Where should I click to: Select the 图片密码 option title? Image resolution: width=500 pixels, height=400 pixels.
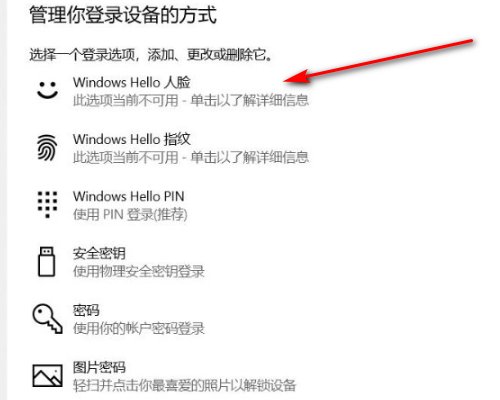[99, 368]
